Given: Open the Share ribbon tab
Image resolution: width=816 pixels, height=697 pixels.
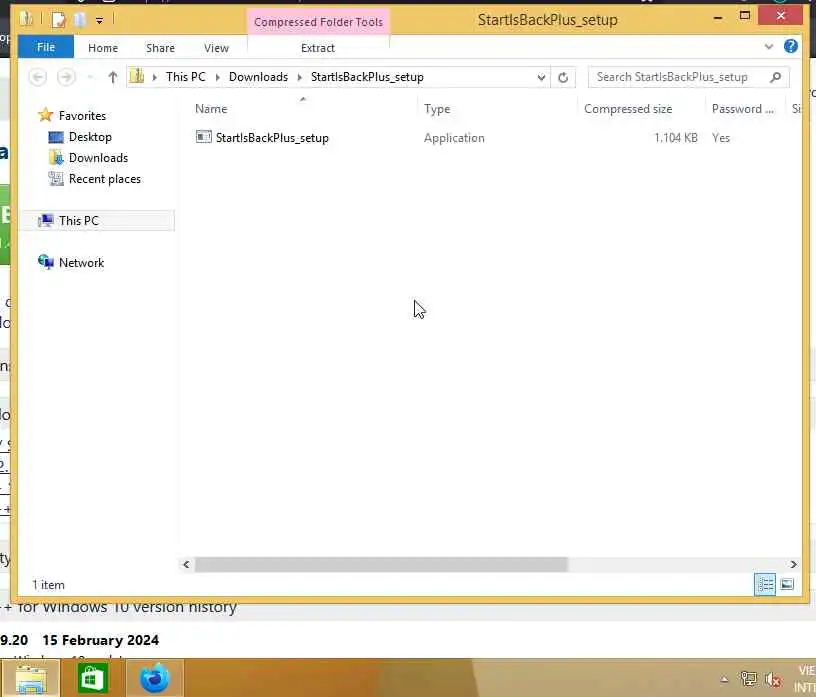Looking at the screenshot, I should (x=160, y=48).
